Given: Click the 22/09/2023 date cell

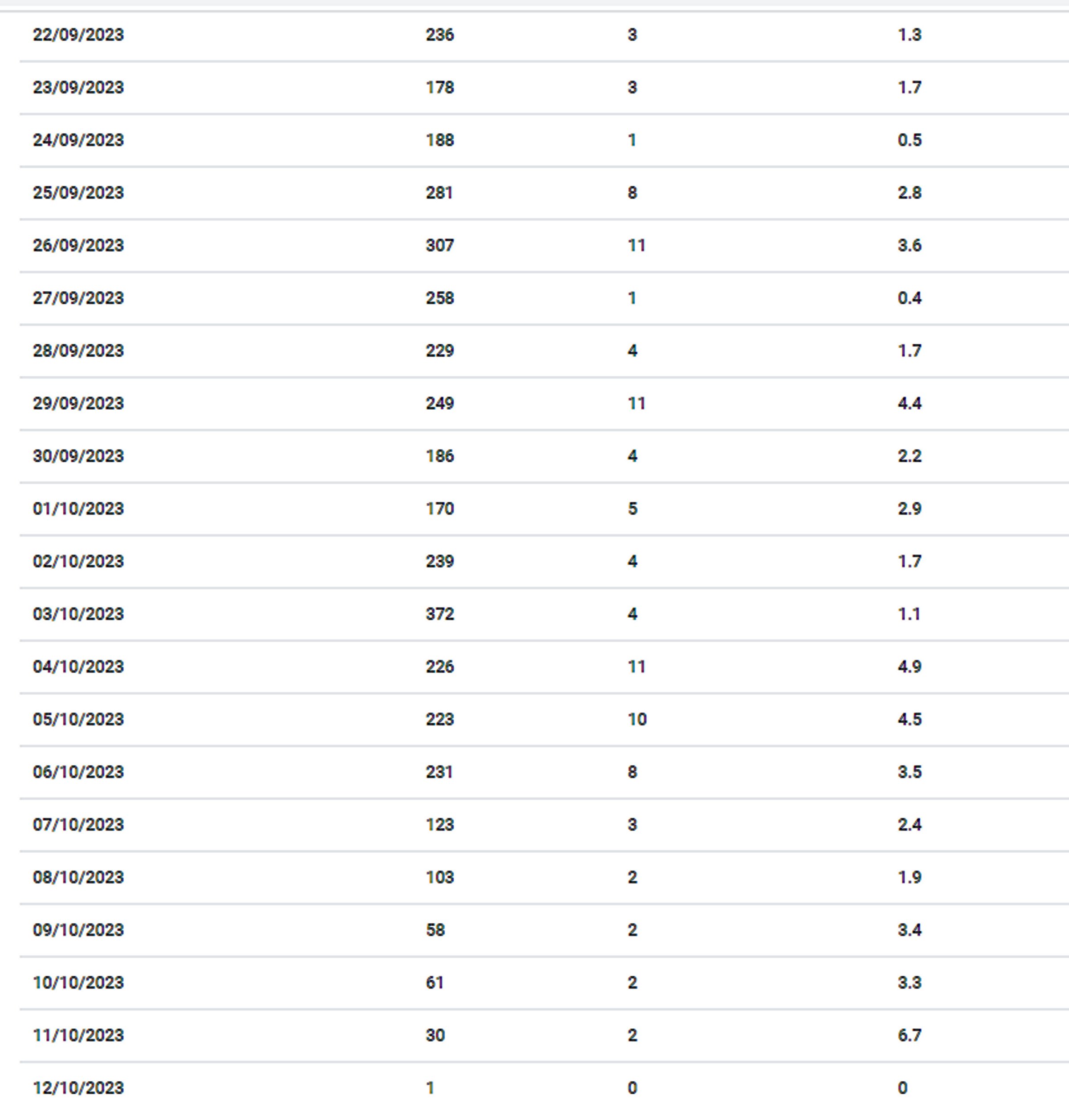Looking at the screenshot, I should click(x=78, y=35).
